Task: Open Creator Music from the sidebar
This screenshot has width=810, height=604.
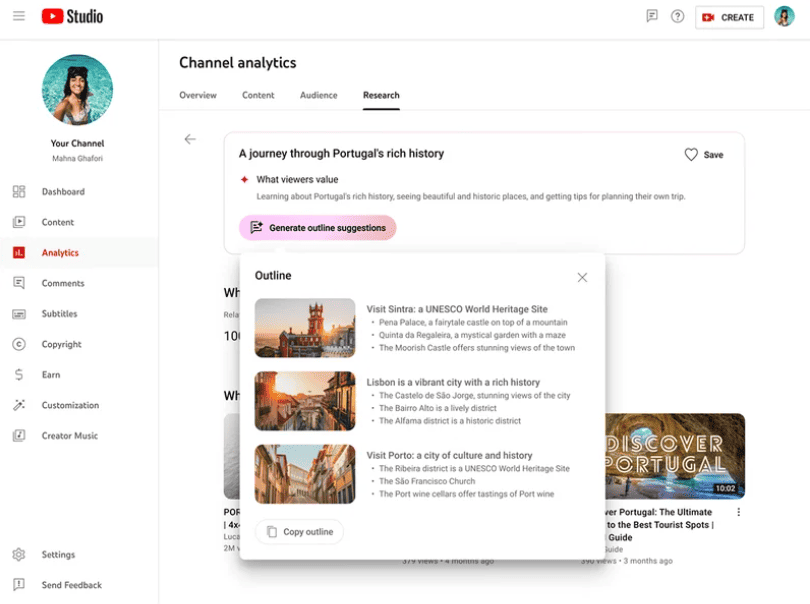Action: click(x=70, y=436)
